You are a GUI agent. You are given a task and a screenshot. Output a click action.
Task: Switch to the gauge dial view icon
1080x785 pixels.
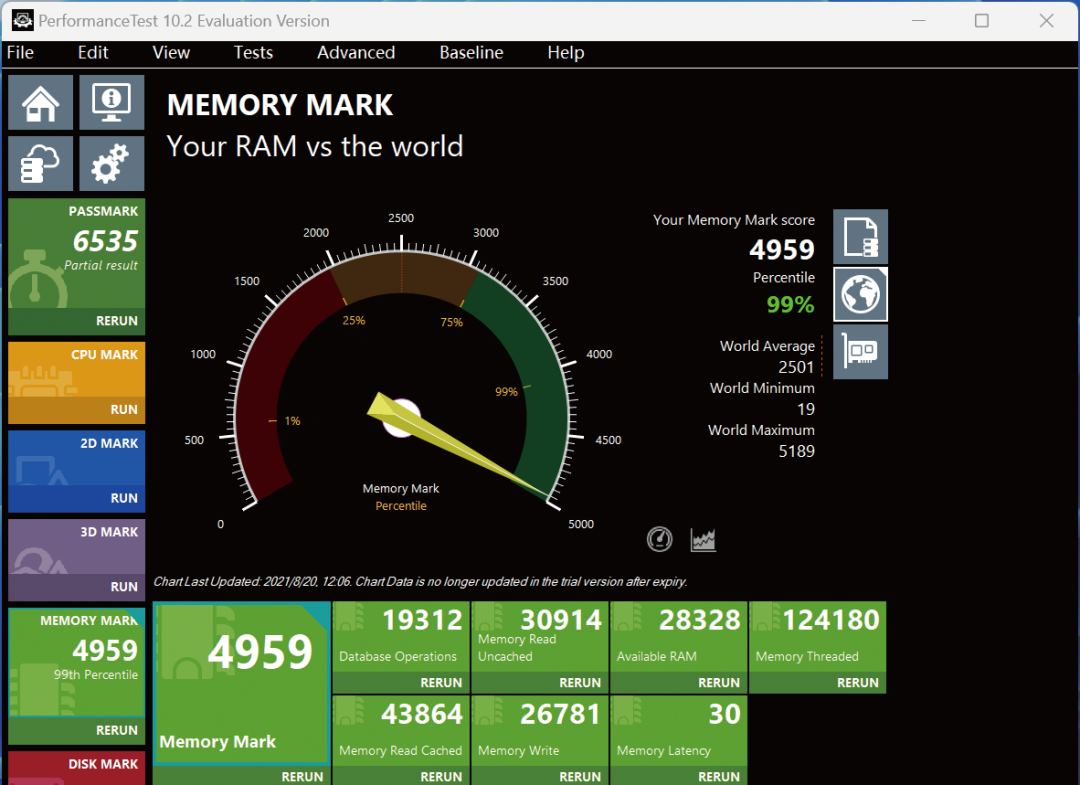pyautogui.click(x=659, y=539)
